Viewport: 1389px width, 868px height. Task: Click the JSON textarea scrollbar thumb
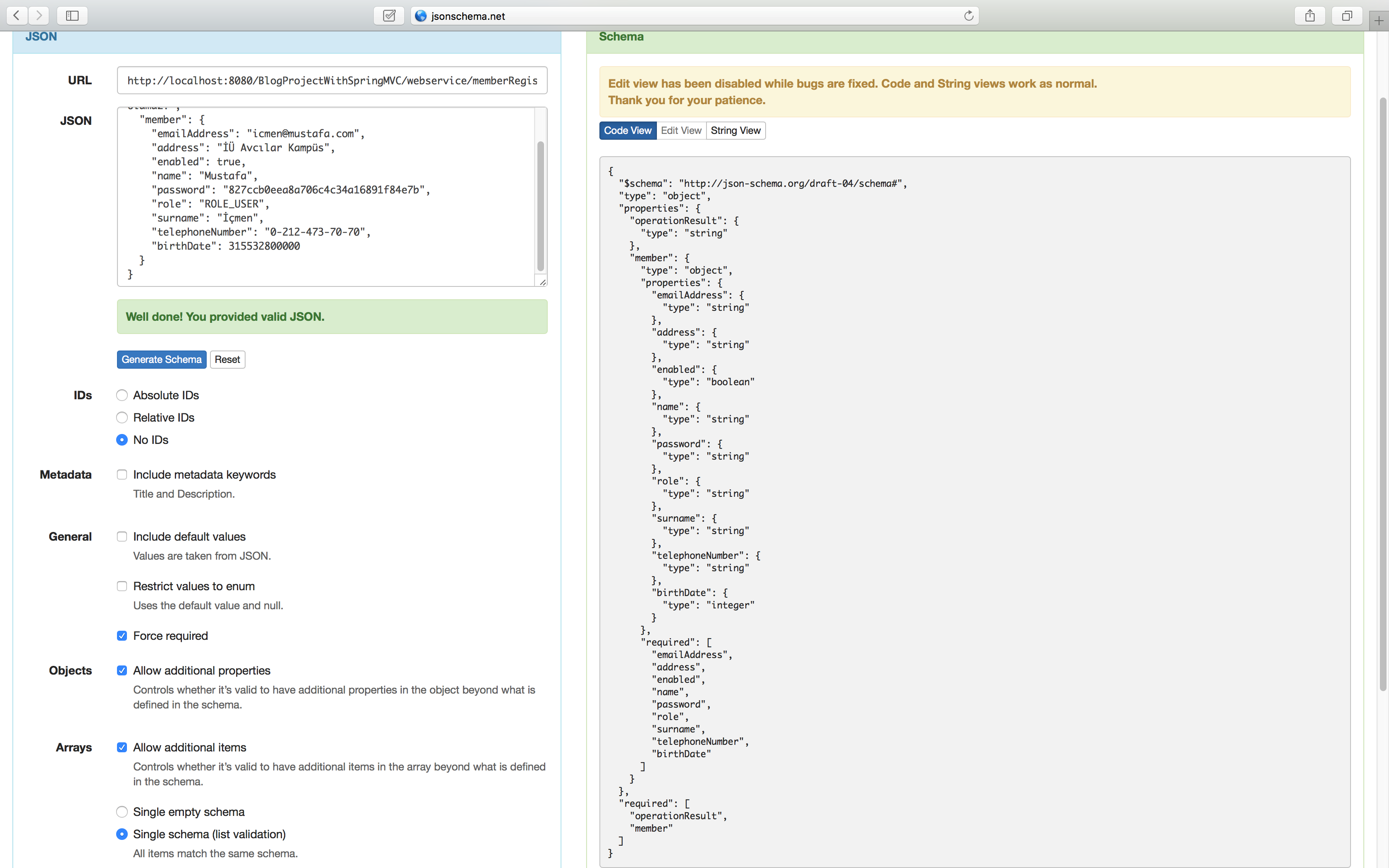(x=541, y=205)
